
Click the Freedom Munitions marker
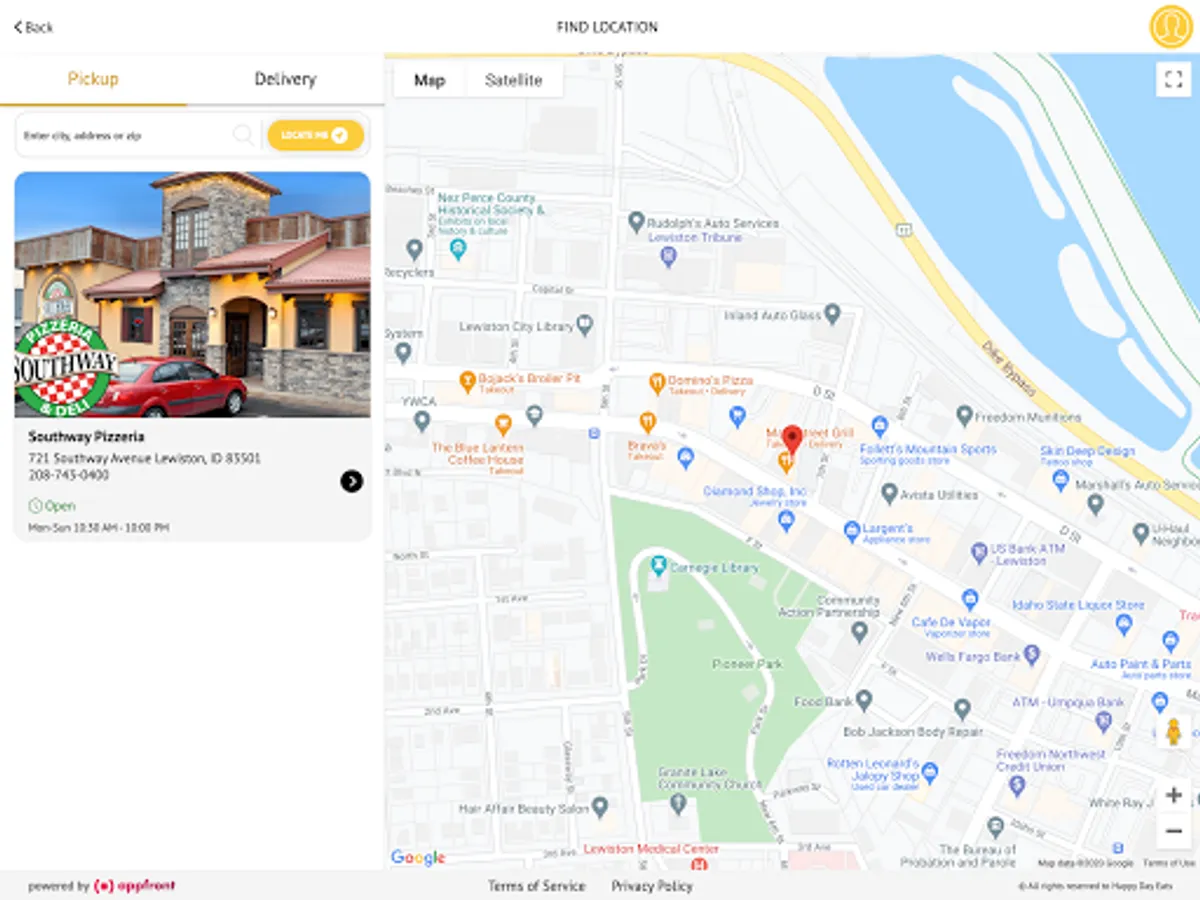[x=964, y=415]
